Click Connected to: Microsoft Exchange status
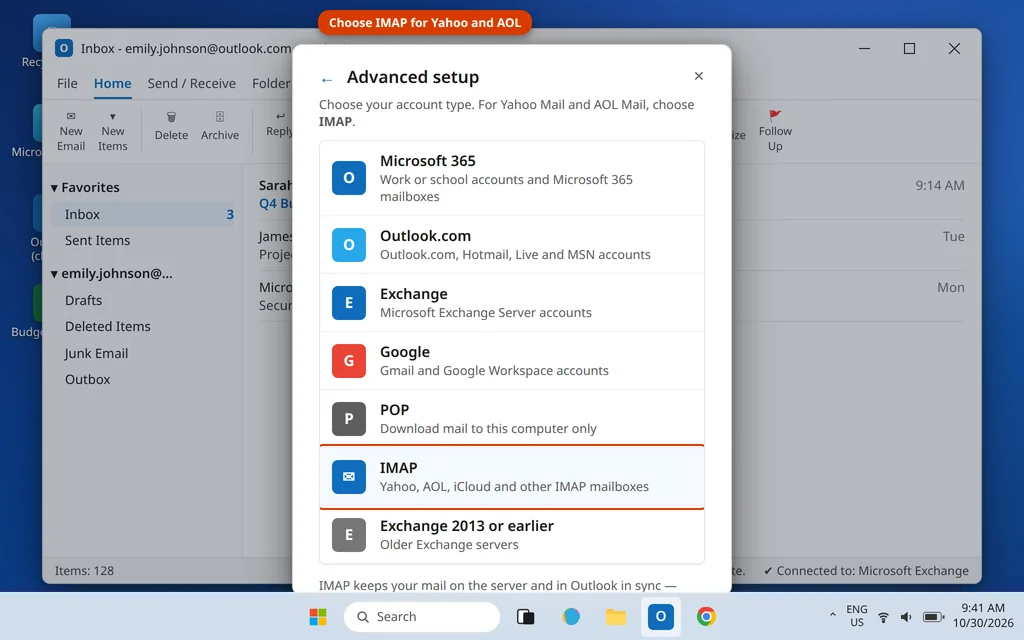The image size is (1024, 640). tap(866, 571)
